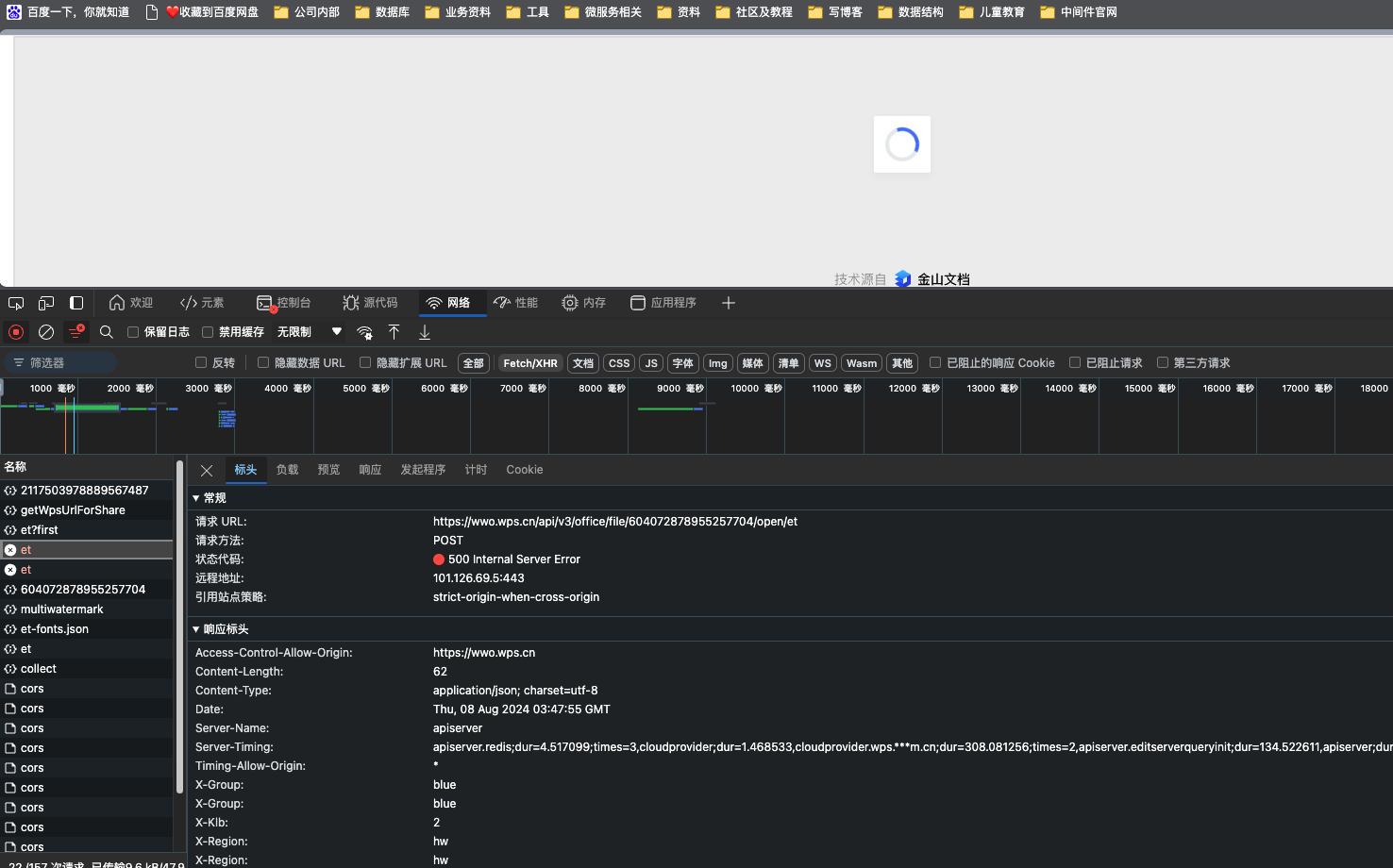
Task: Export HAR file with download arrow
Action: point(425,332)
